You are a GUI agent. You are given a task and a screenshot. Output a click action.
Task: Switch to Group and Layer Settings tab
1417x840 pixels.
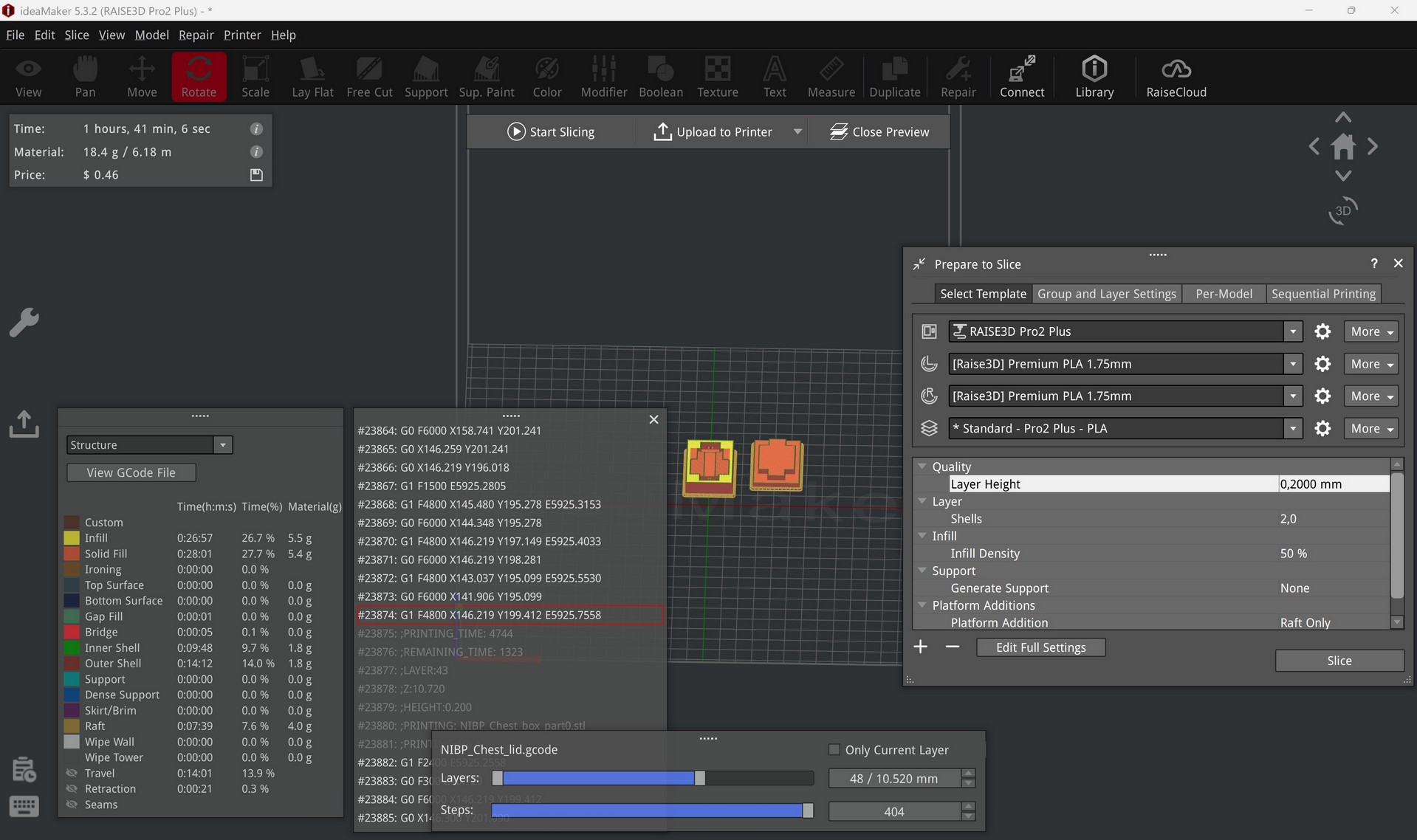point(1107,294)
